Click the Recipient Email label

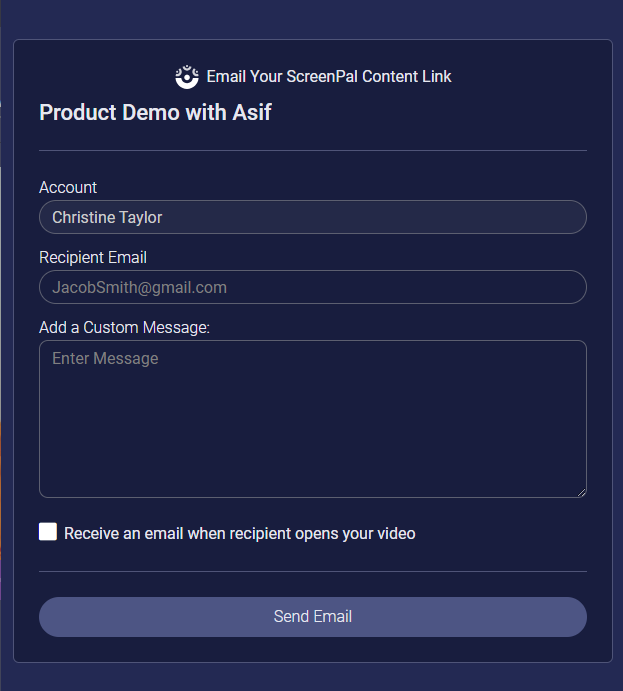click(x=93, y=257)
